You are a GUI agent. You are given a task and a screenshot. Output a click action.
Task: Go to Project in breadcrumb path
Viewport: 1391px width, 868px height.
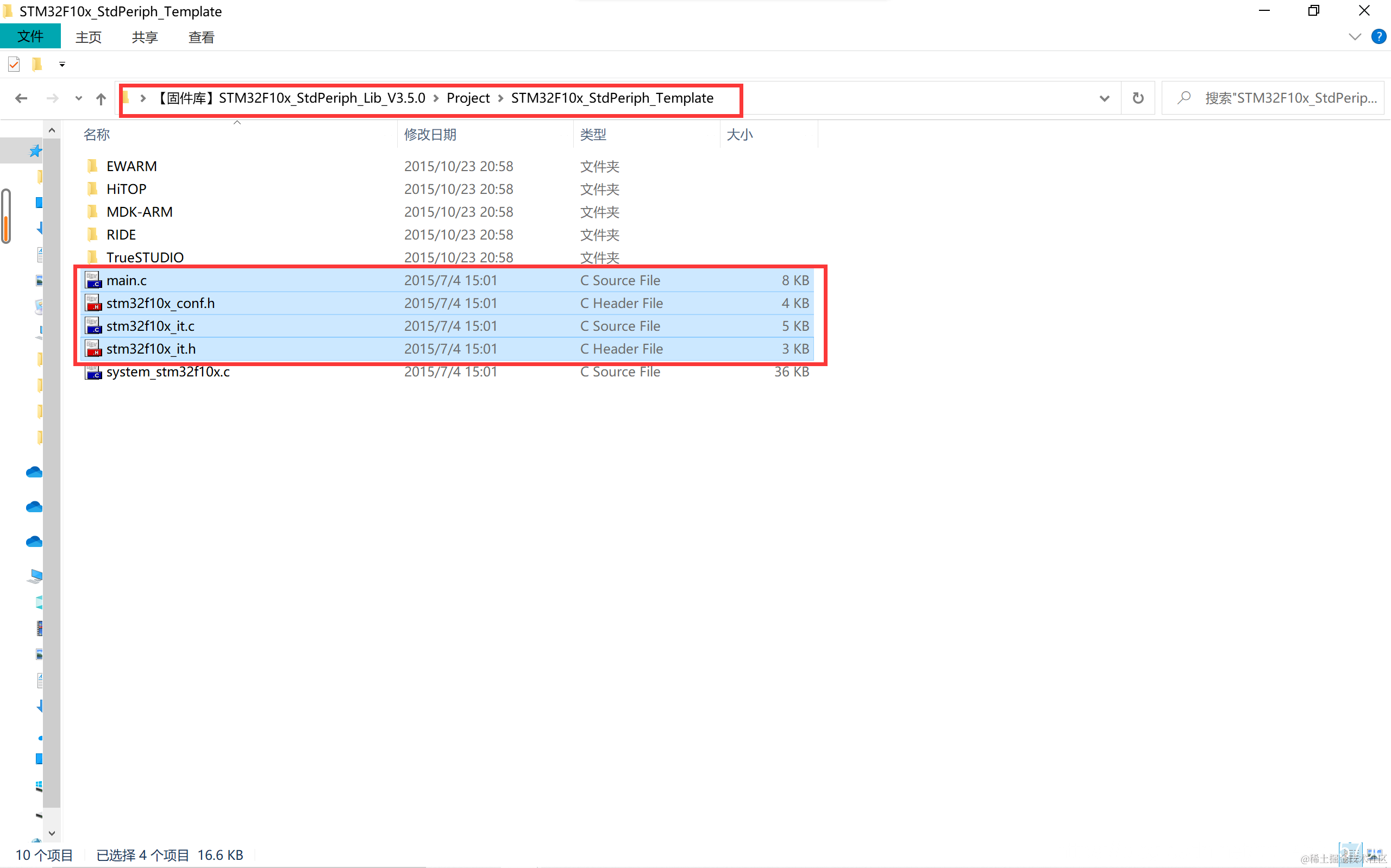coord(468,98)
